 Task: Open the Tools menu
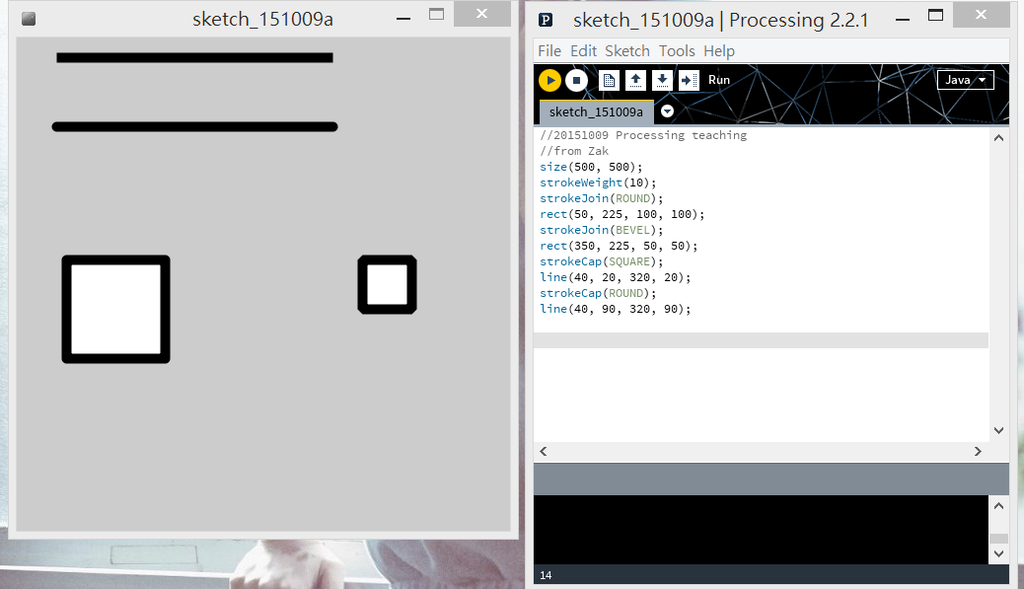pyautogui.click(x=677, y=51)
